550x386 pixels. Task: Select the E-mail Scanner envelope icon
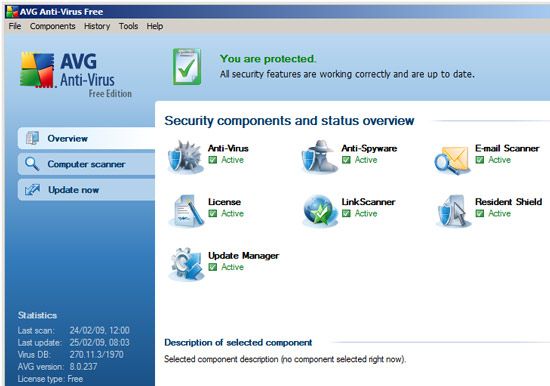(x=452, y=160)
